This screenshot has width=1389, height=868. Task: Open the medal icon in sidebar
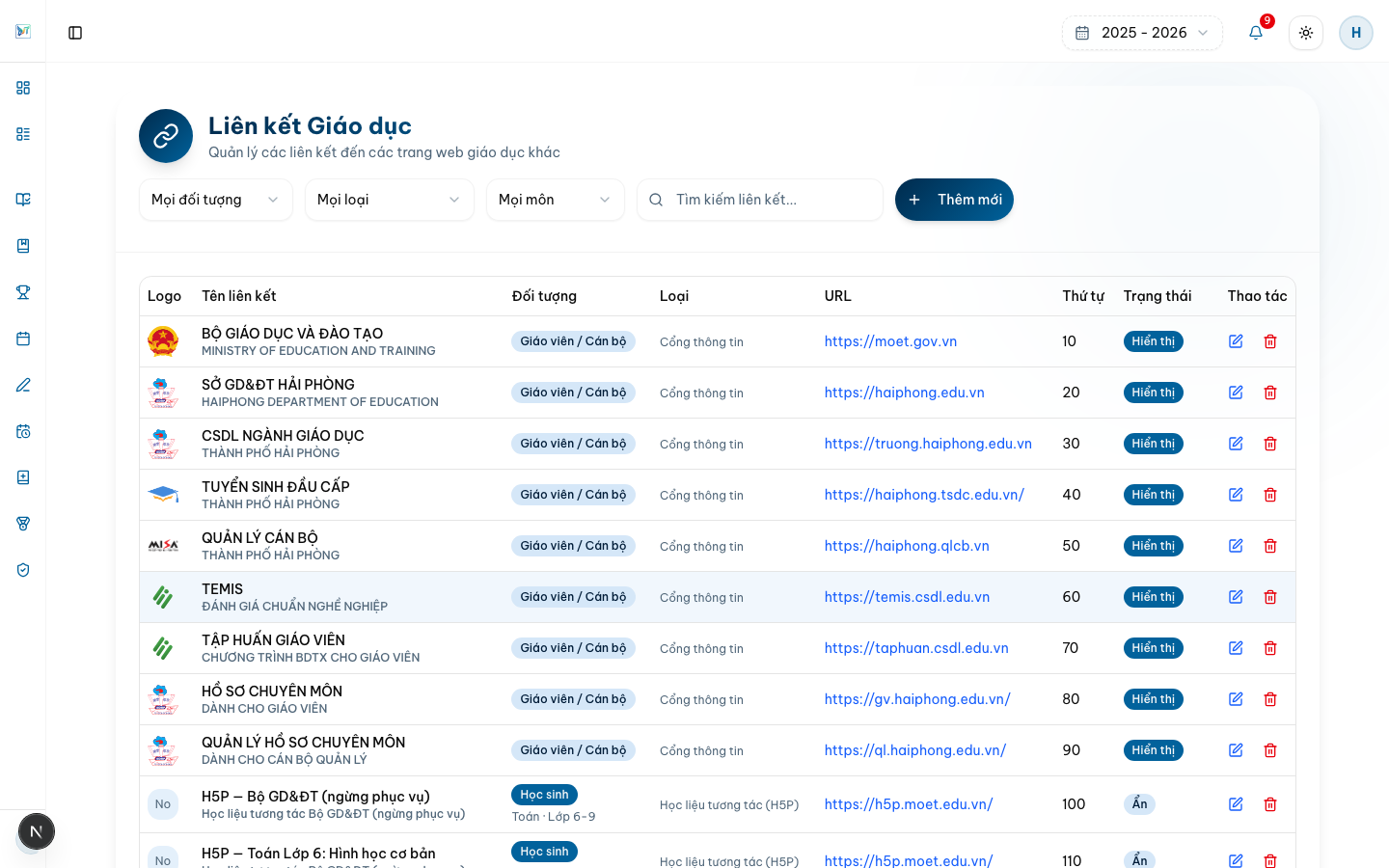tap(23, 524)
